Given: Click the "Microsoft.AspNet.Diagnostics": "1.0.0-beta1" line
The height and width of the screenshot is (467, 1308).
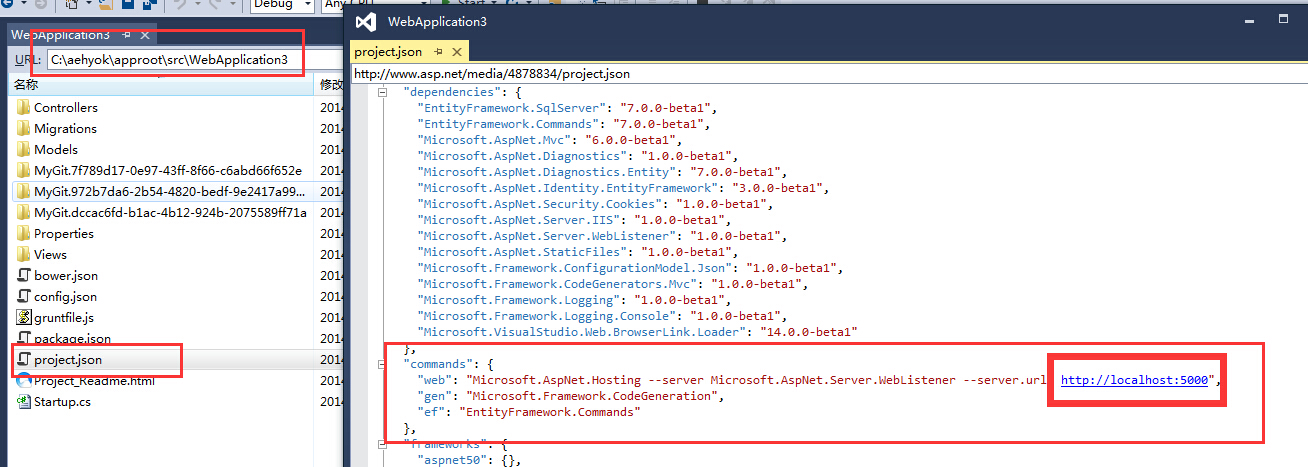Looking at the screenshot, I should (579, 156).
